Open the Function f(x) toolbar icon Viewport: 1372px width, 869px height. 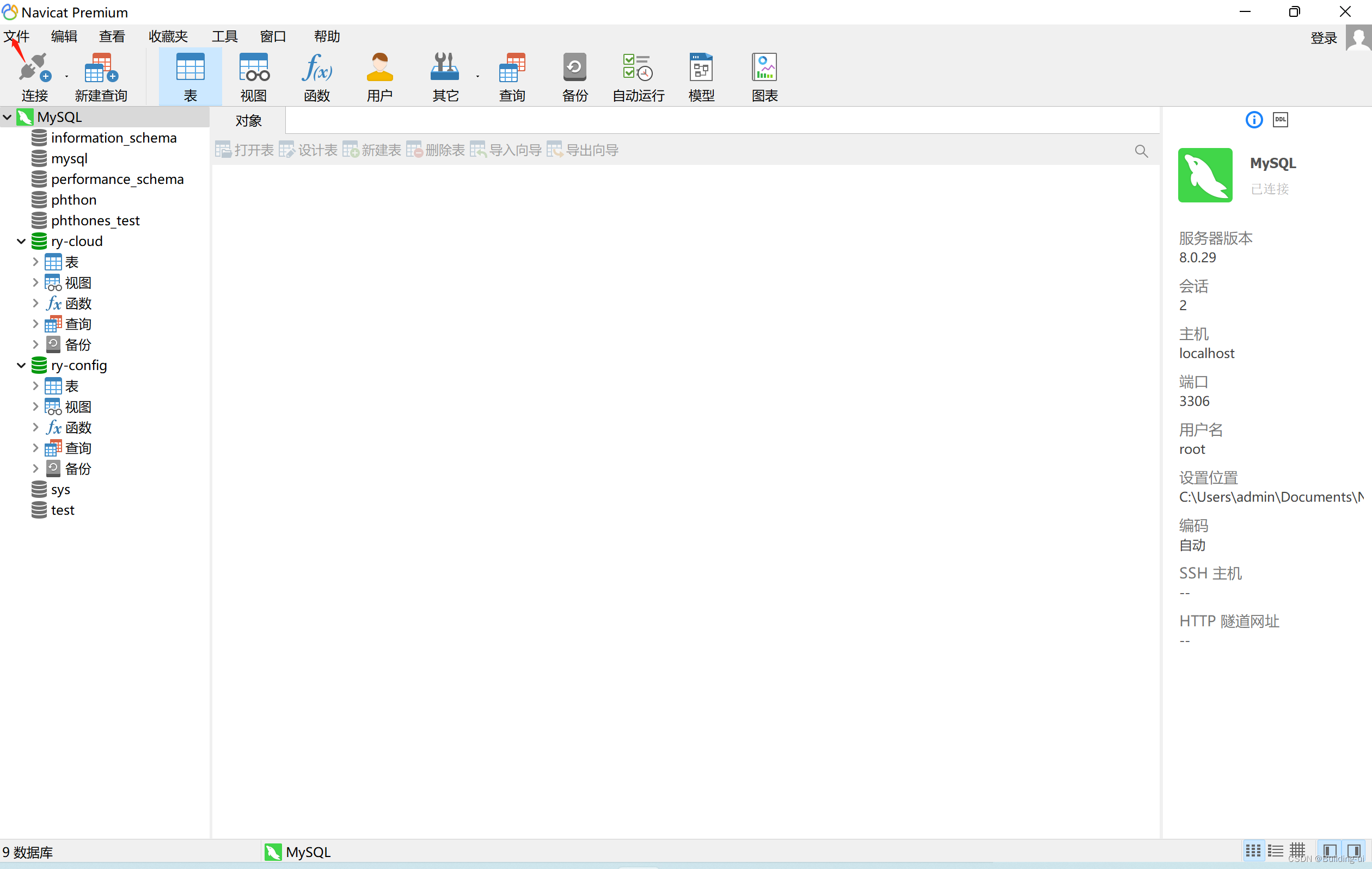point(317,70)
